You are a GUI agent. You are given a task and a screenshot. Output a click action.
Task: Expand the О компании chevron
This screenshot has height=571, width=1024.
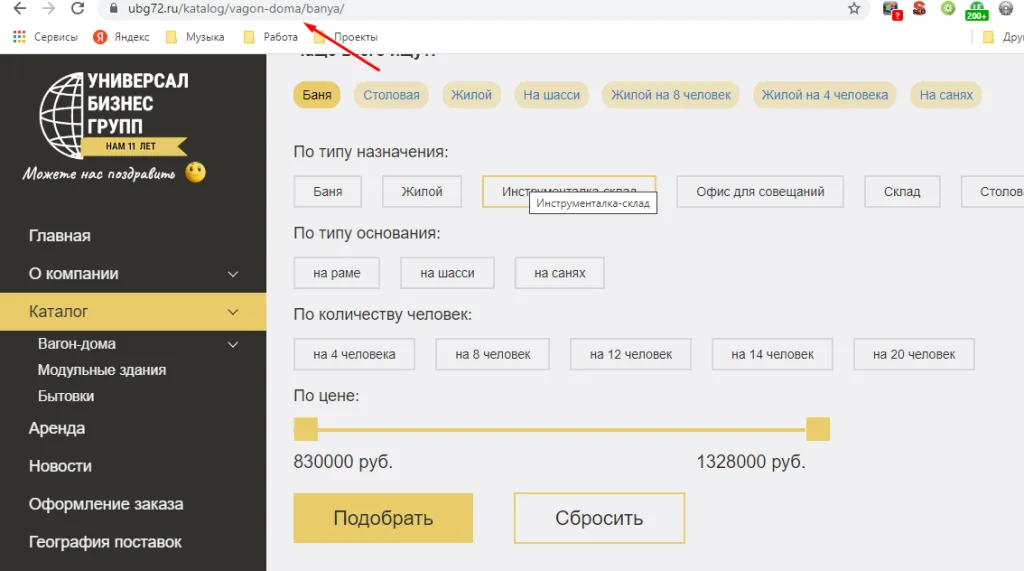(x=232, y=274)
